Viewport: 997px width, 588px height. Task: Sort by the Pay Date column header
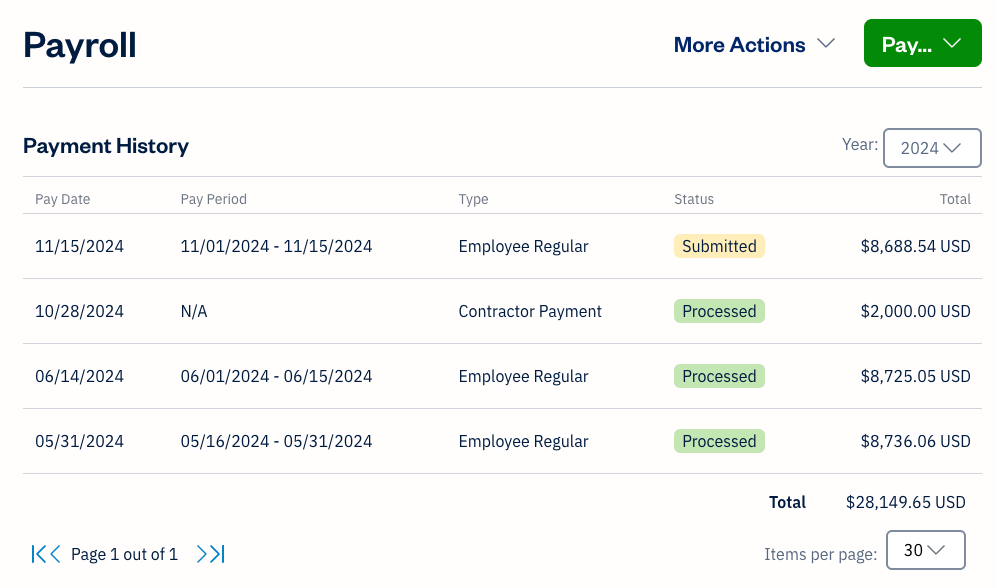coord(63,199)
